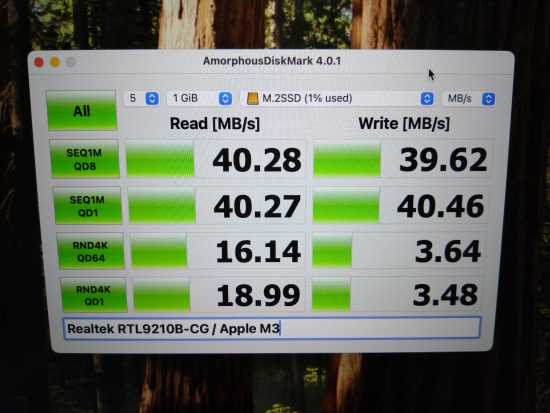Click the SEQ1M QD8 read progress bar

pyautogui.click(x=160, y=160)
